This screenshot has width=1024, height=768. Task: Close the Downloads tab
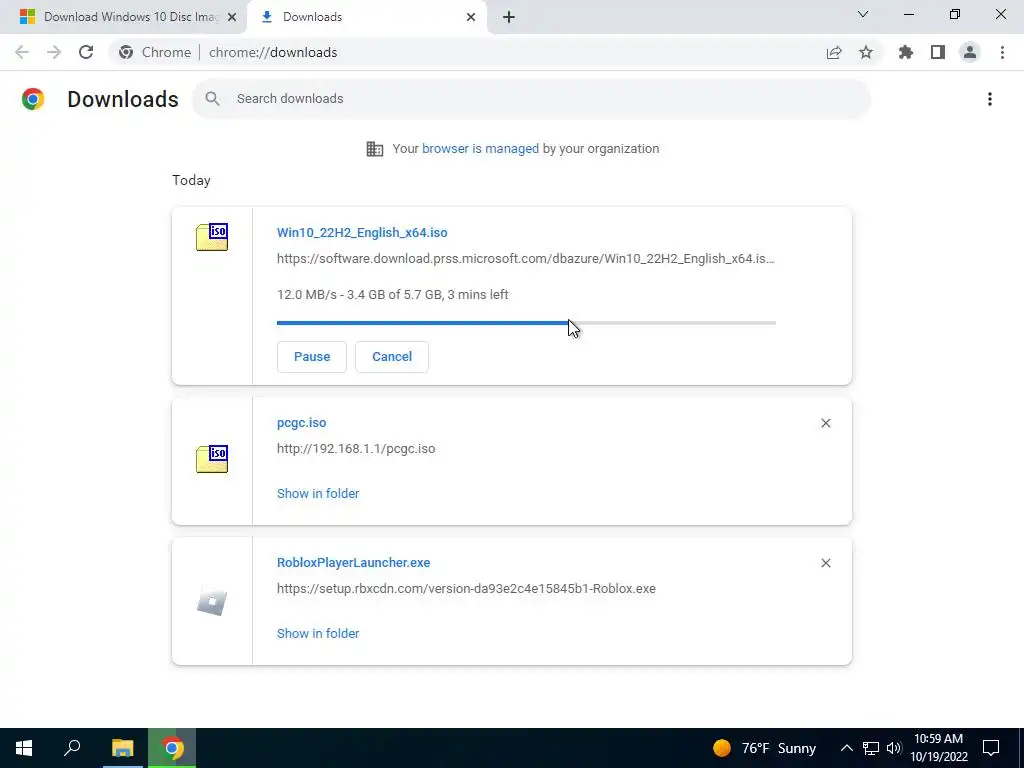(x=471, y=17)
